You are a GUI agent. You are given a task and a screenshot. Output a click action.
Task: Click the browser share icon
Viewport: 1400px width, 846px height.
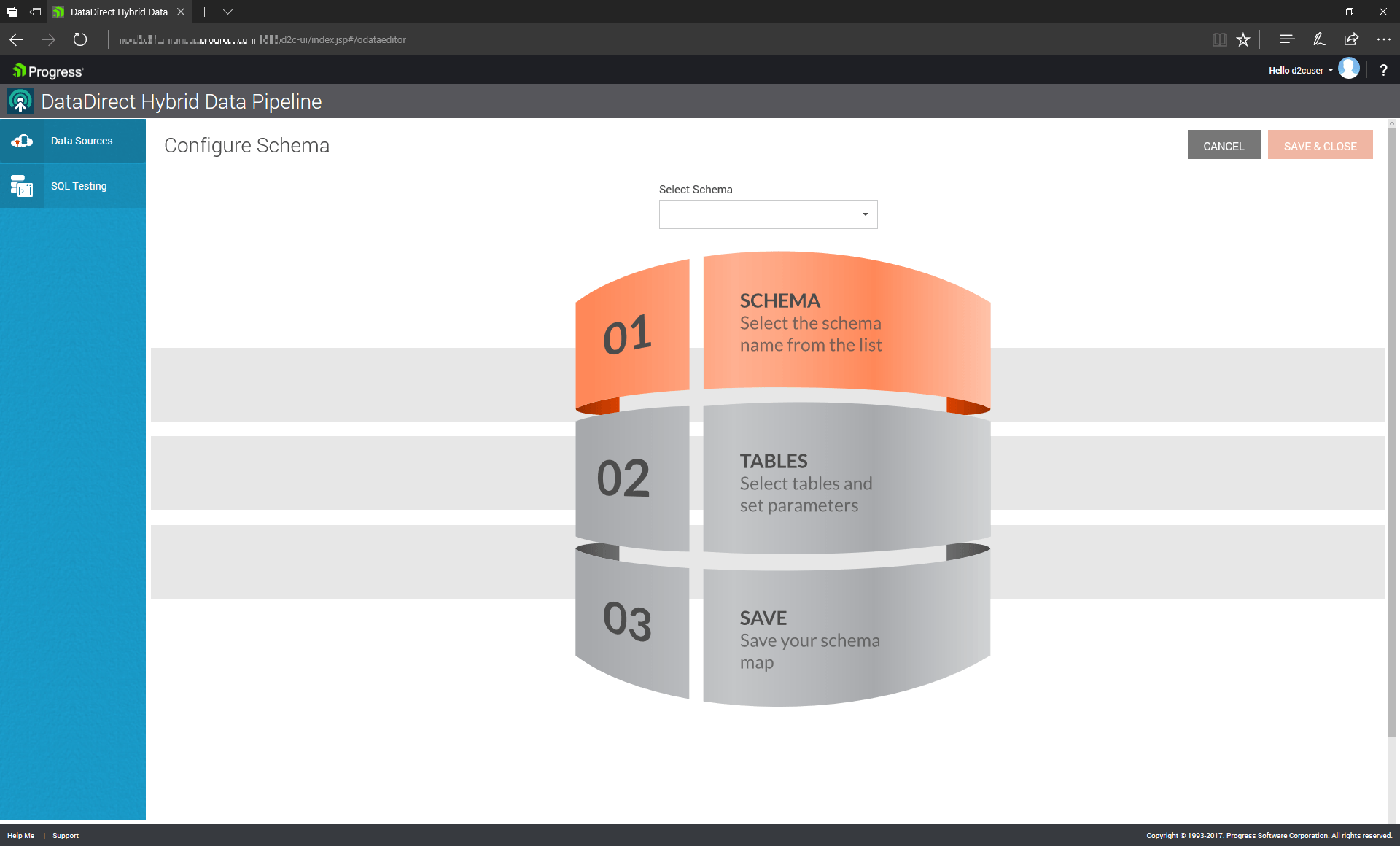pos(1351,40)
